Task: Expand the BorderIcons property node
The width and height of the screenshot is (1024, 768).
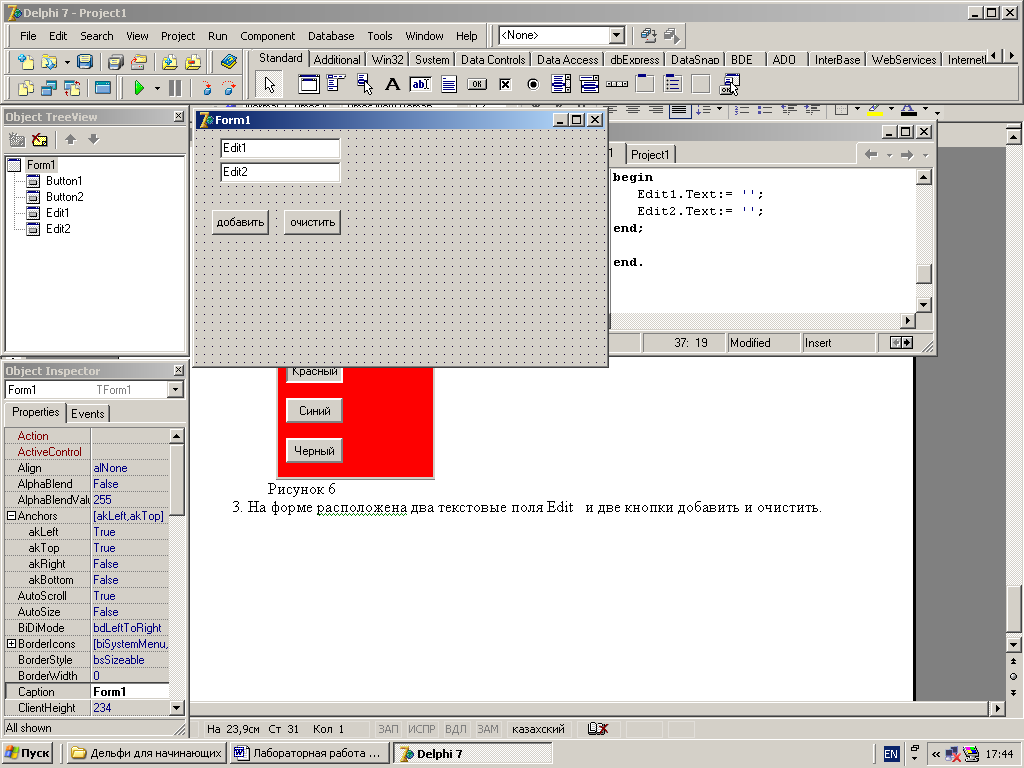Action: (11, 644)
